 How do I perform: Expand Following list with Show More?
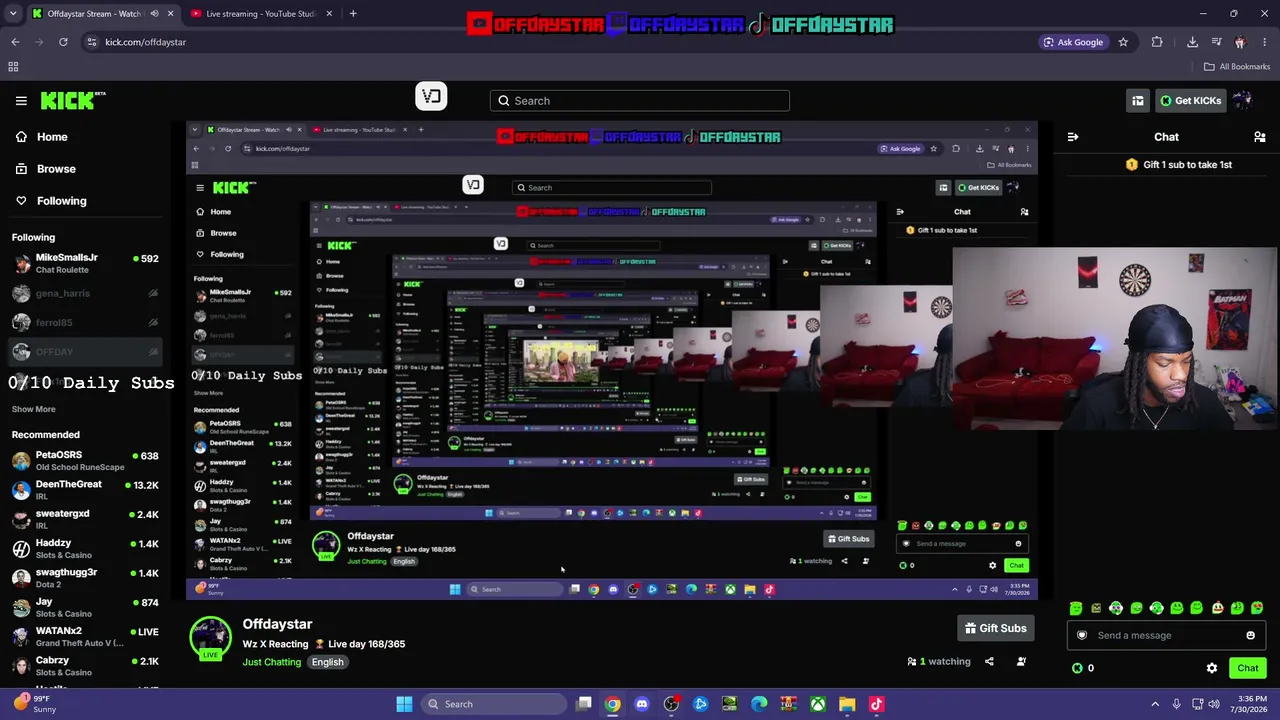[x=33, y=409]
